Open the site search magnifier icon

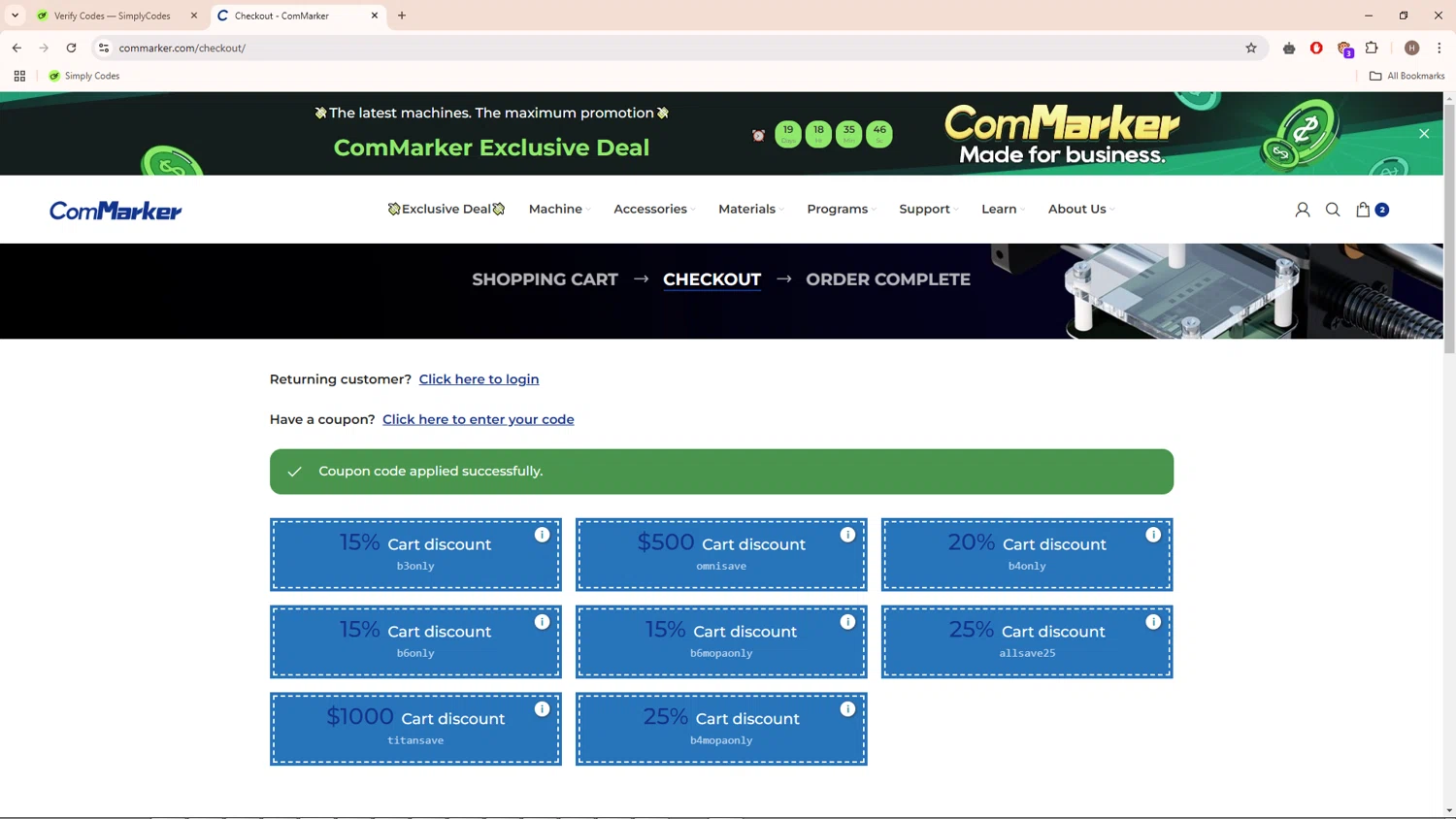1333,210
